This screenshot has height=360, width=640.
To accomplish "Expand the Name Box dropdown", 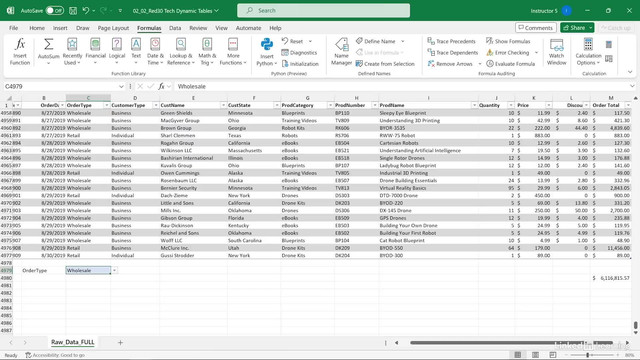I will click(121, 87).
